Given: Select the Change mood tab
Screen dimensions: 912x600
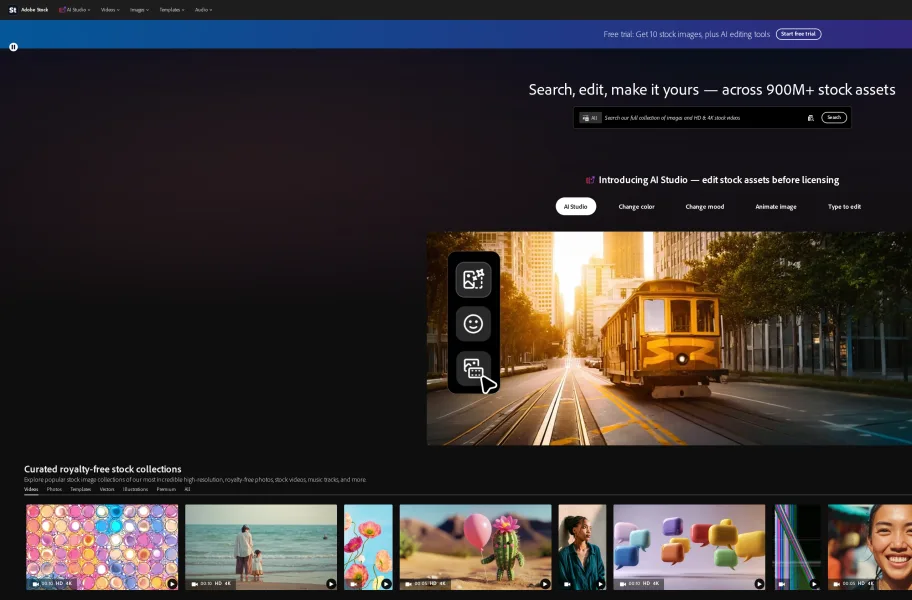Looking at the screenshot, I should pos(704,206).
